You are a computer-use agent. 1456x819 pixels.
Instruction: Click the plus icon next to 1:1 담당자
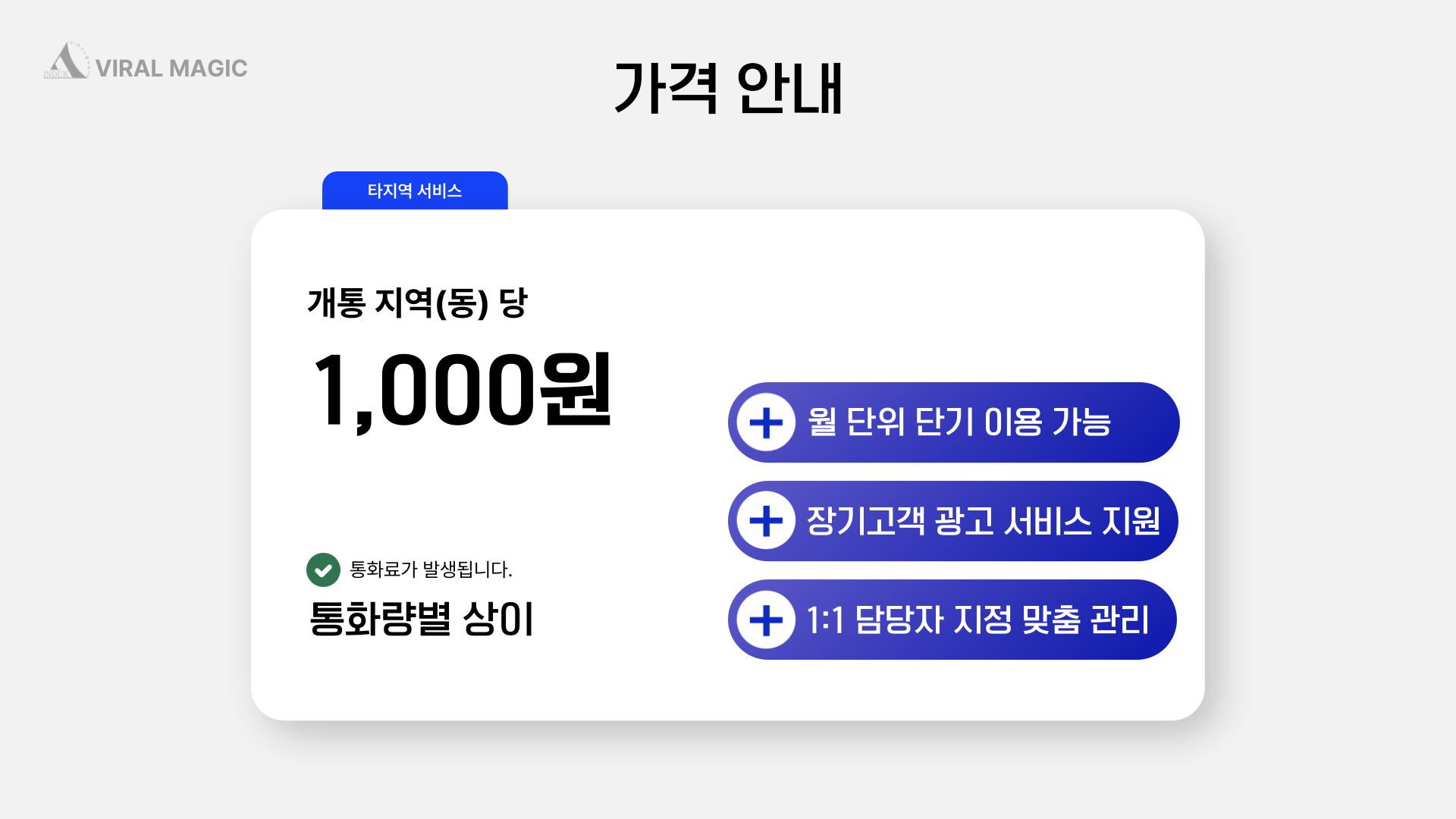(x=766, y=620)
